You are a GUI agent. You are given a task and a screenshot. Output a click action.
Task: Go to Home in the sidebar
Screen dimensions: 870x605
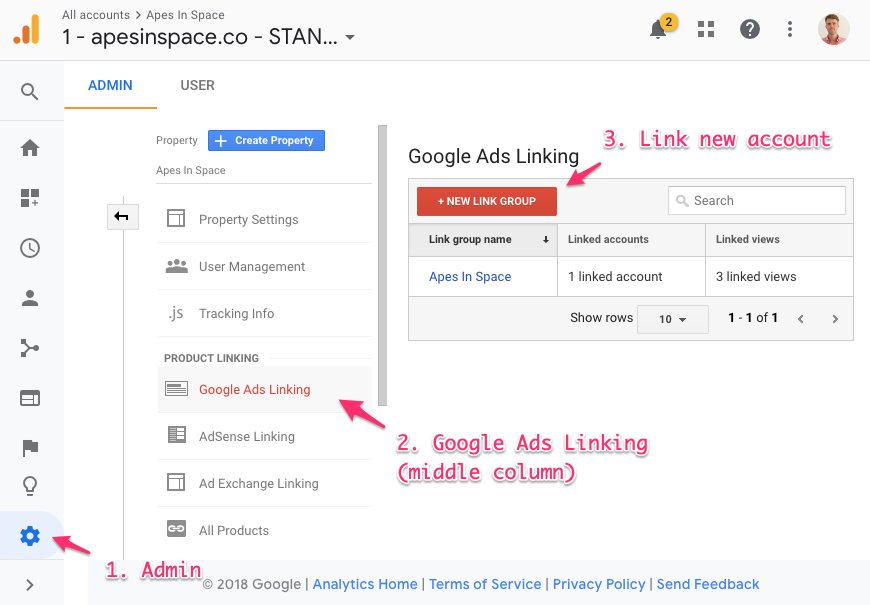click(x=30, y=148)
